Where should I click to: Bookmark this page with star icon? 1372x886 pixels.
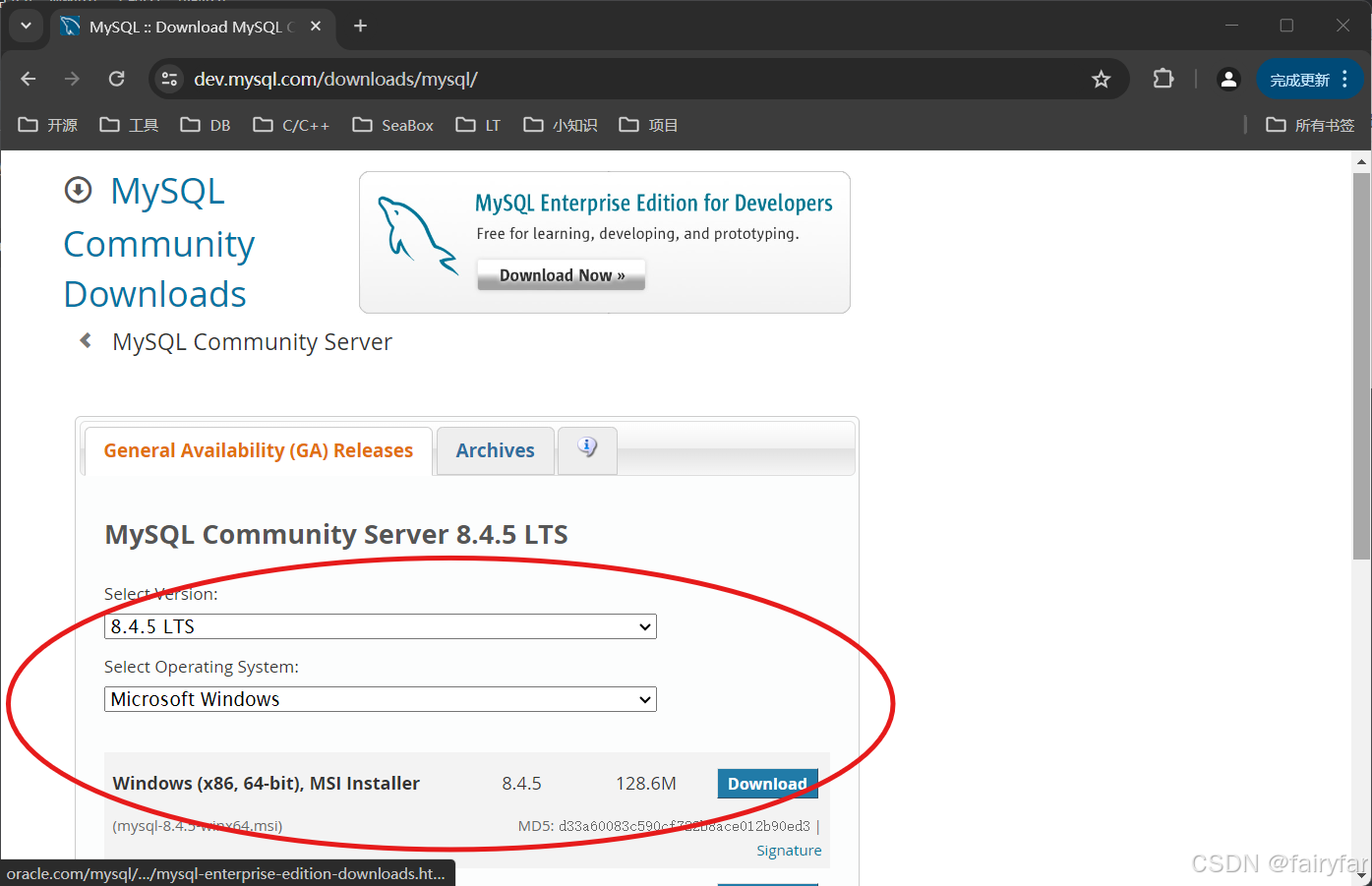[1101, 79]
